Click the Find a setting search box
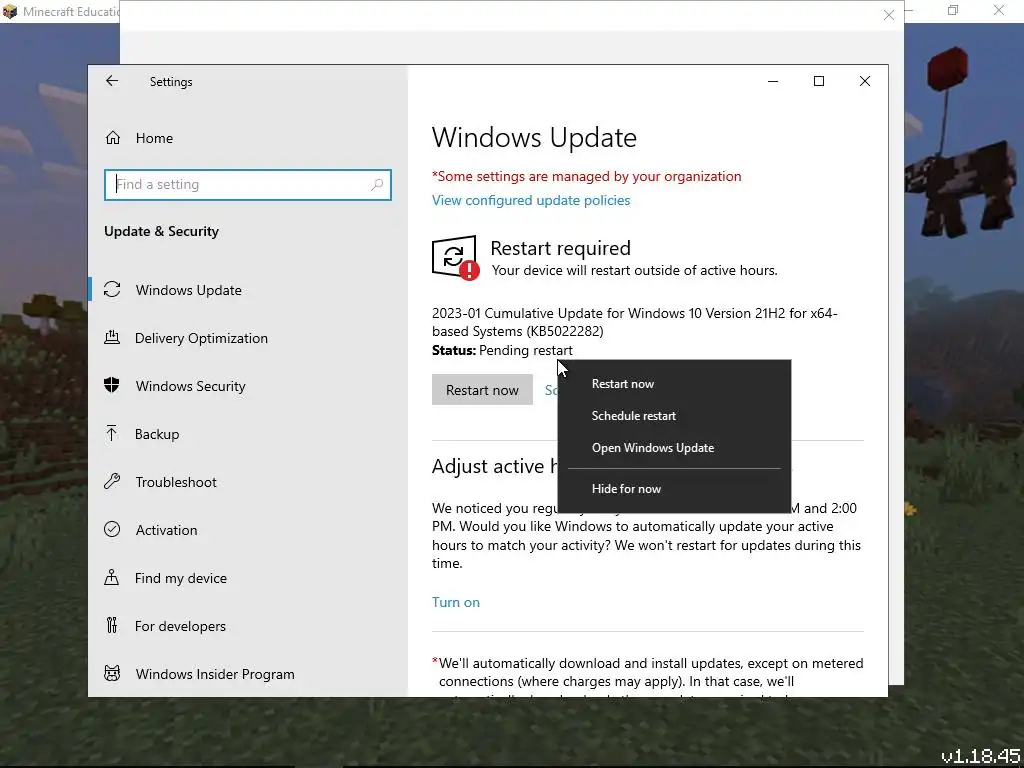 coord(248,185)
